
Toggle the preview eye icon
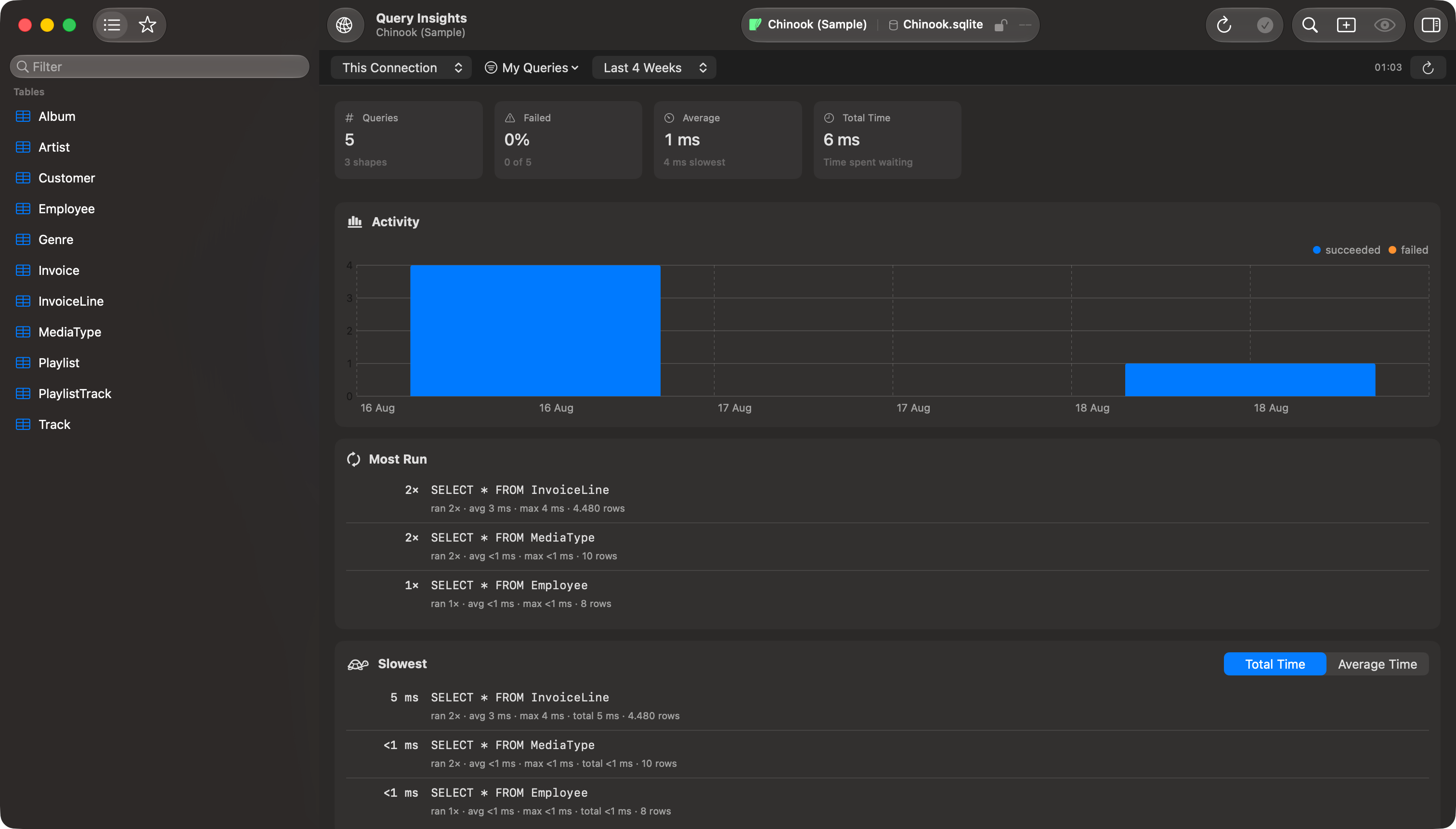tap(1385, 25)
